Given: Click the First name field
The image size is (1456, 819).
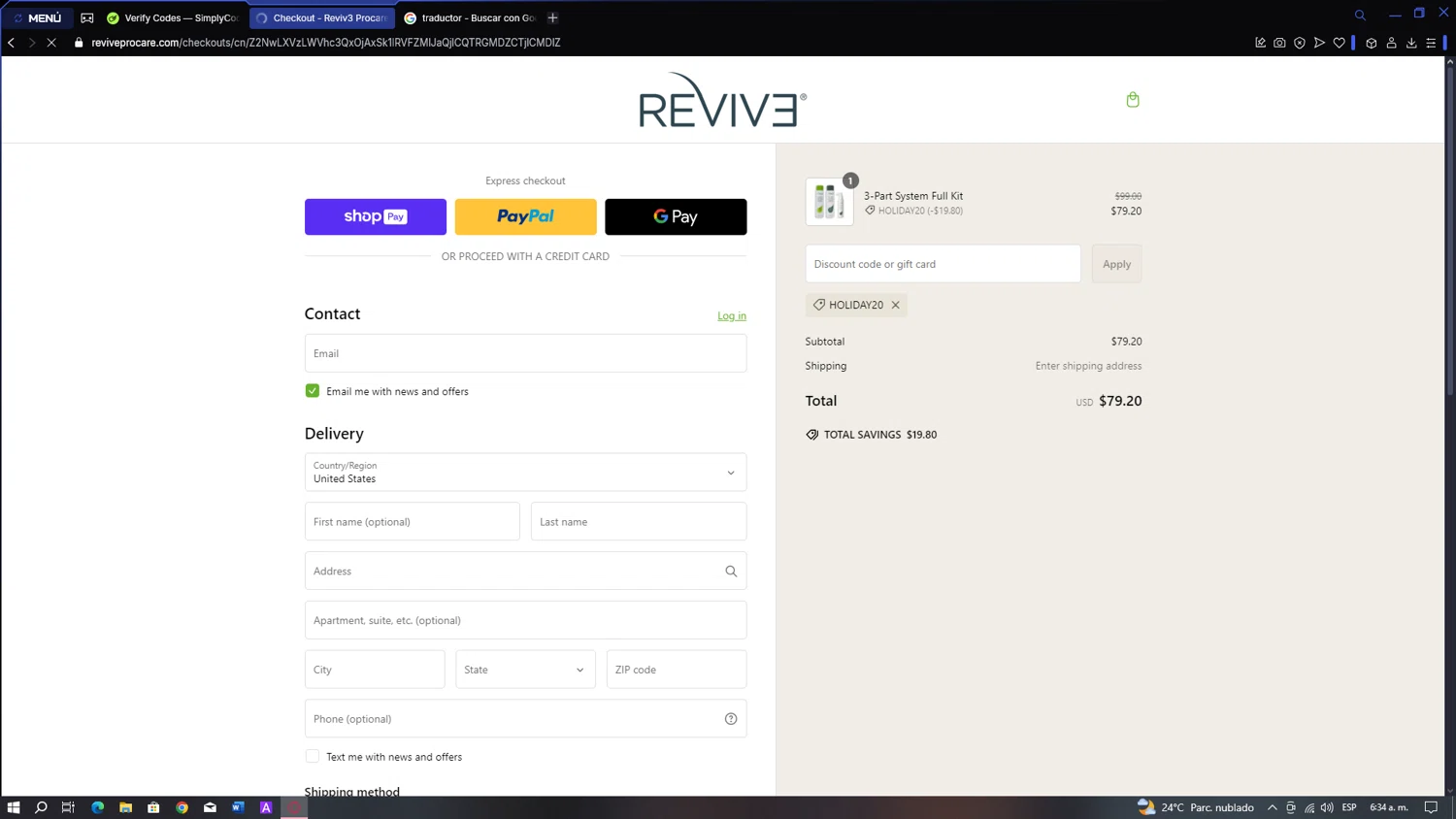Looking at the screenshot, I should pyautogui.click(x=412, y=522).
